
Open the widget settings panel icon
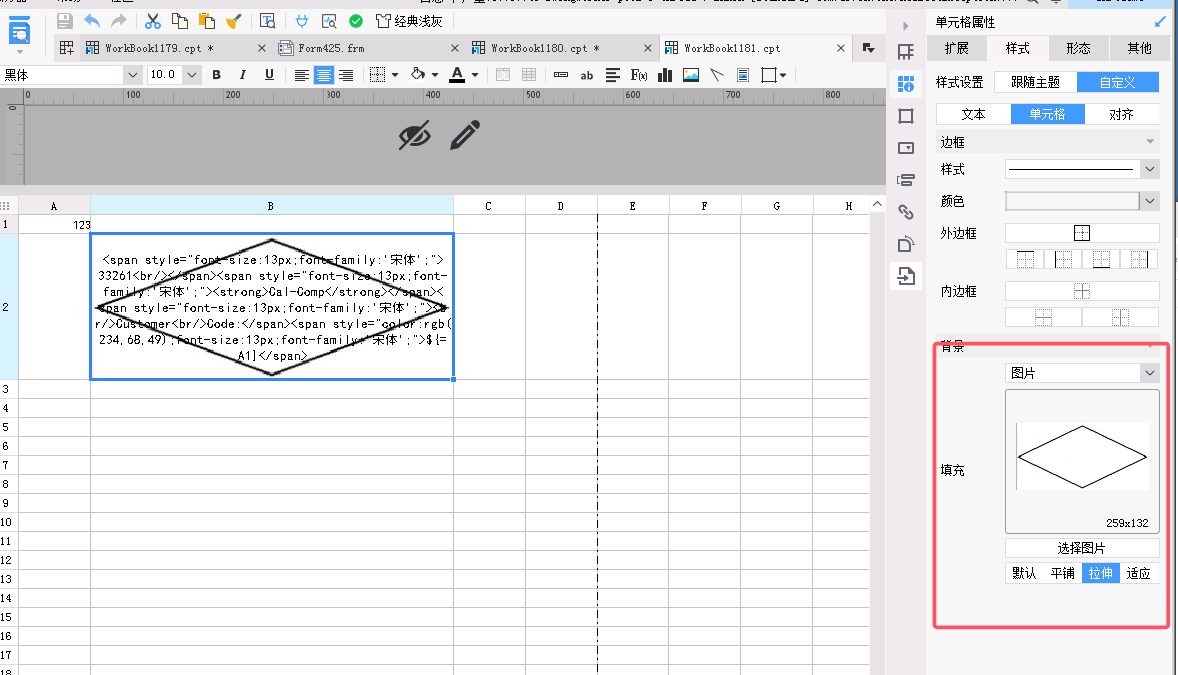(906, 148)
